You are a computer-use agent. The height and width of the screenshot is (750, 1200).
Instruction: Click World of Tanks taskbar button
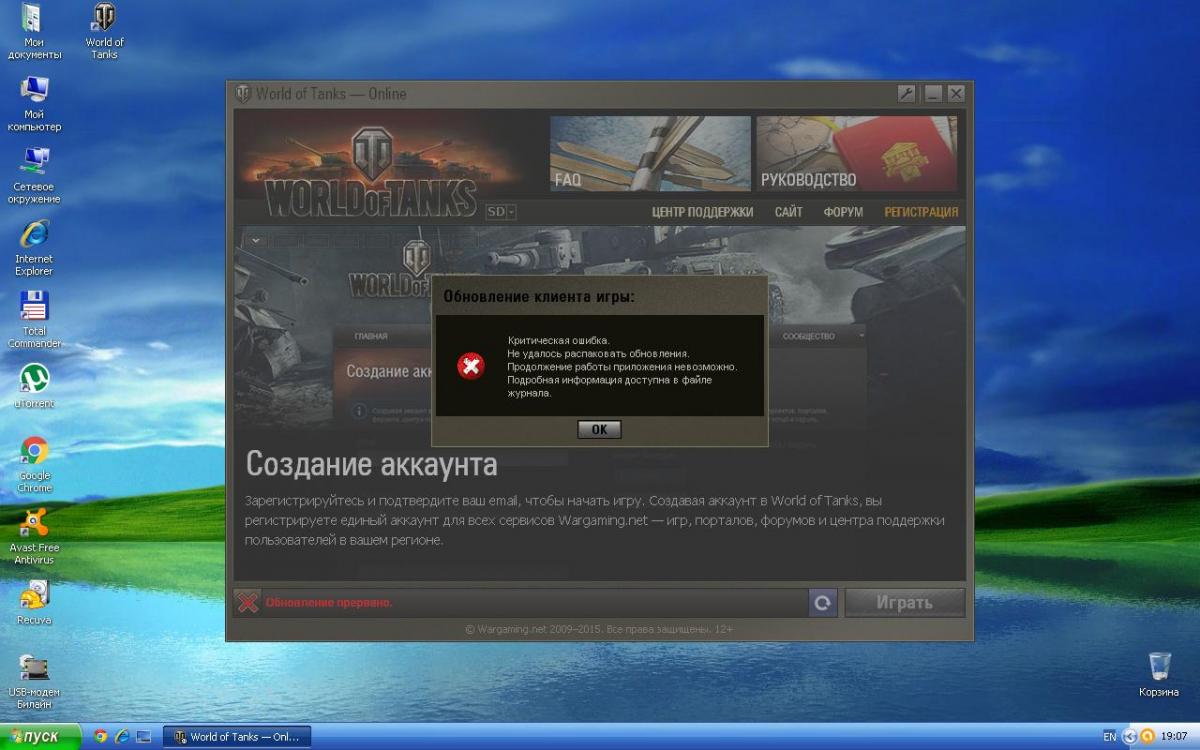click(x=237, y=737)
